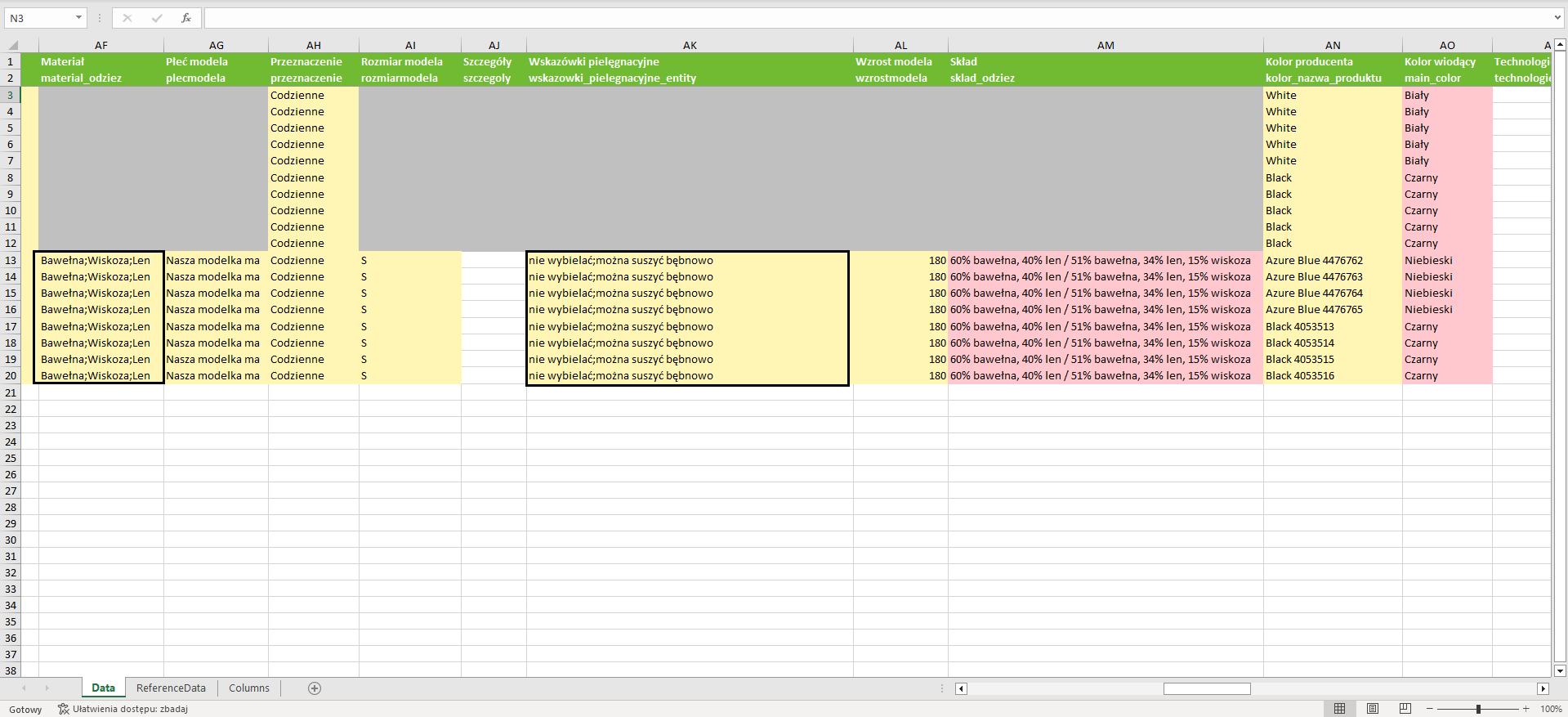Image resolution: width=1568 pixels, height=717 pixels.
Task: Click the Select All corner triangle
Action: pos(13,46)
